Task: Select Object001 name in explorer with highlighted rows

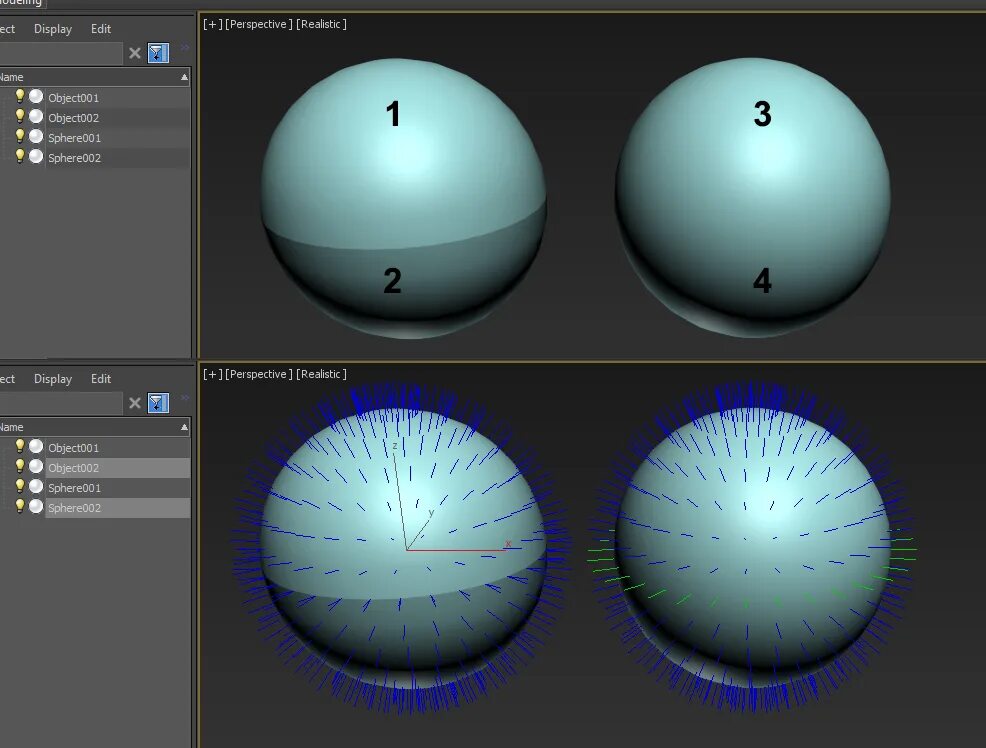Action: click(x=74, y=448)
